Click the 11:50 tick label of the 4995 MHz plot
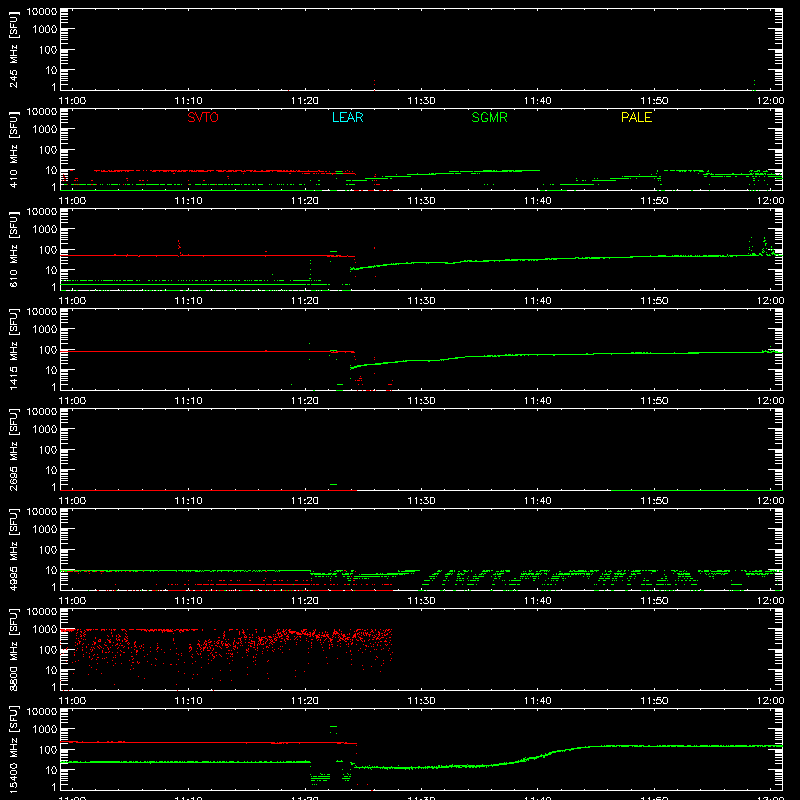 point(654,601)
